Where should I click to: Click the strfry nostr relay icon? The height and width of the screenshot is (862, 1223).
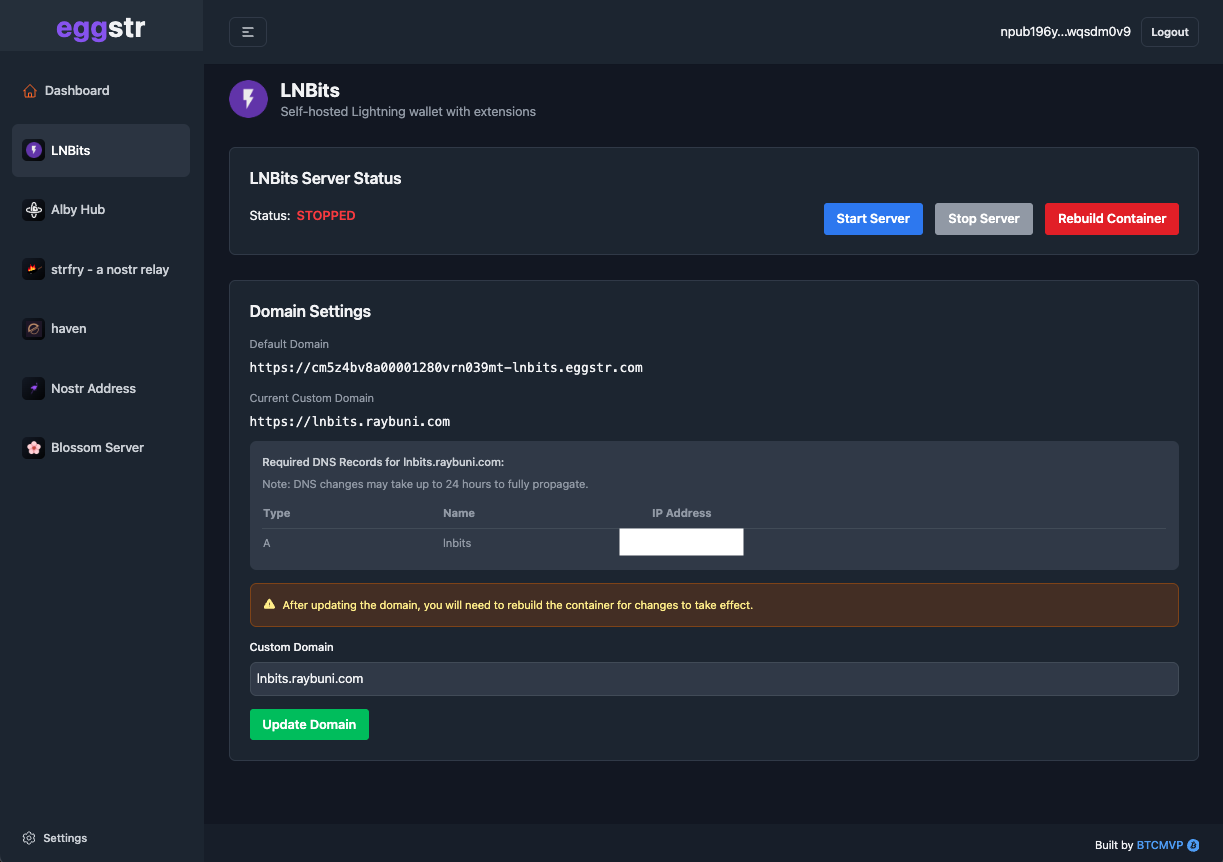31,269
